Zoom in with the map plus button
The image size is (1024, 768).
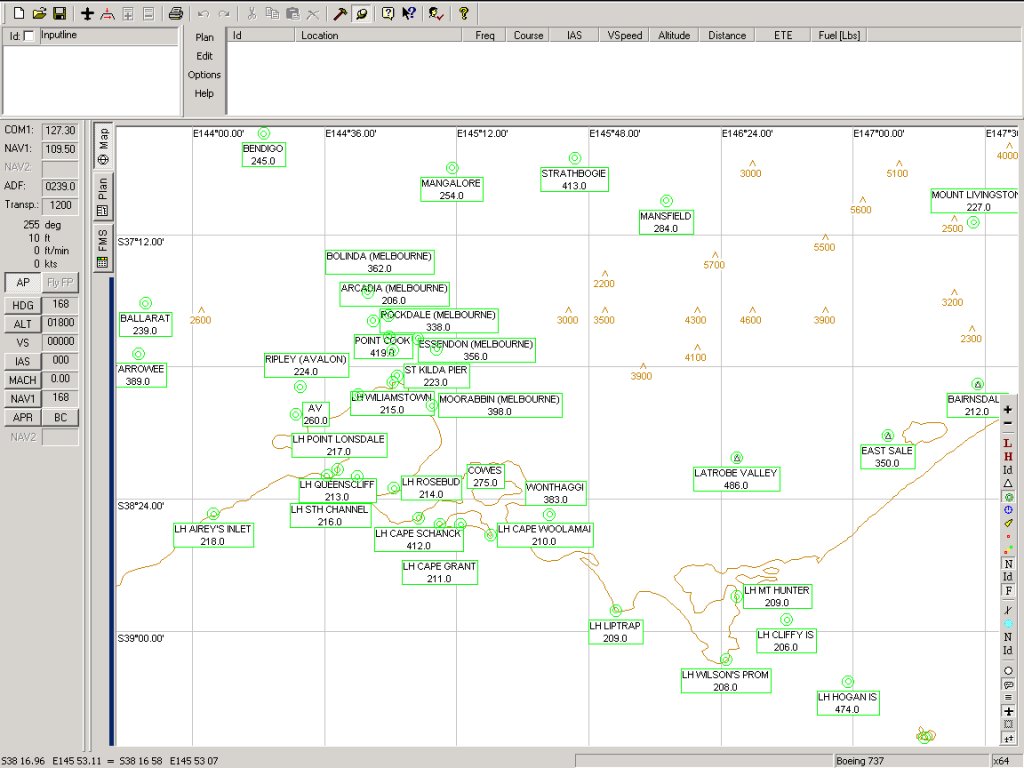[x=1008, y=409]
